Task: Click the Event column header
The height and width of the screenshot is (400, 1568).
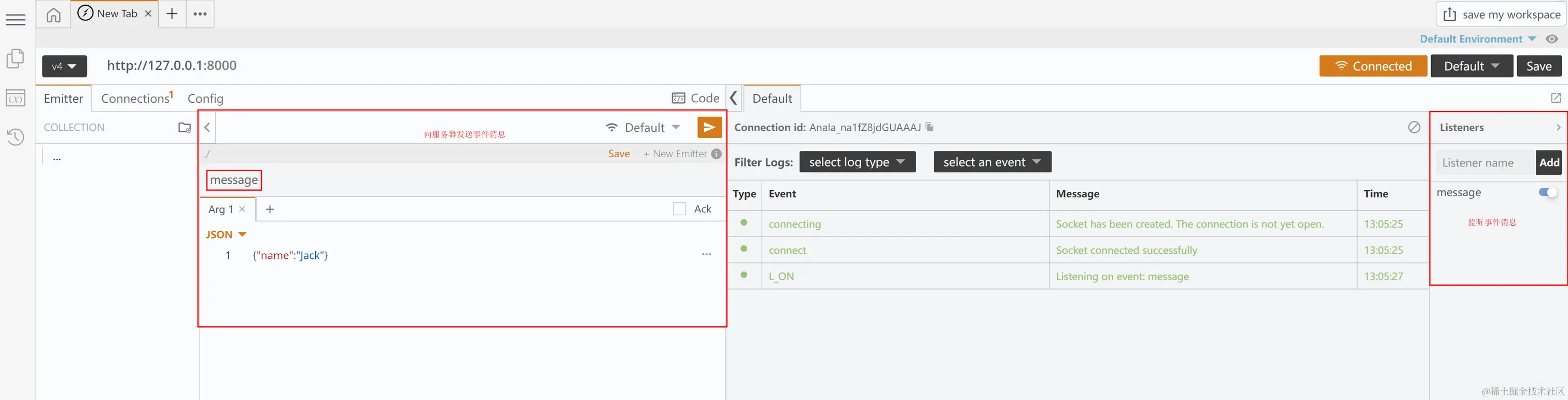Action: (x=782, y=194)
